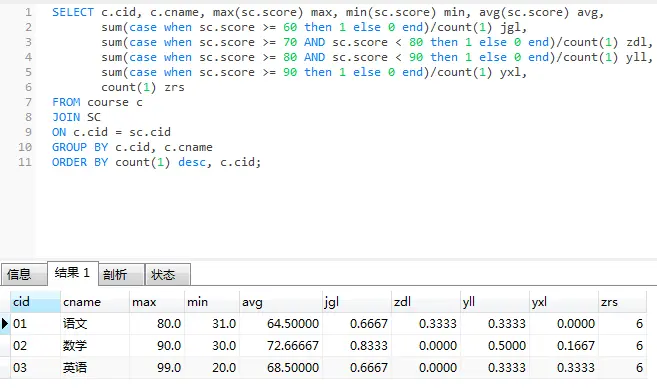
Task: Click the cname column header
Action: coord(95,302)
